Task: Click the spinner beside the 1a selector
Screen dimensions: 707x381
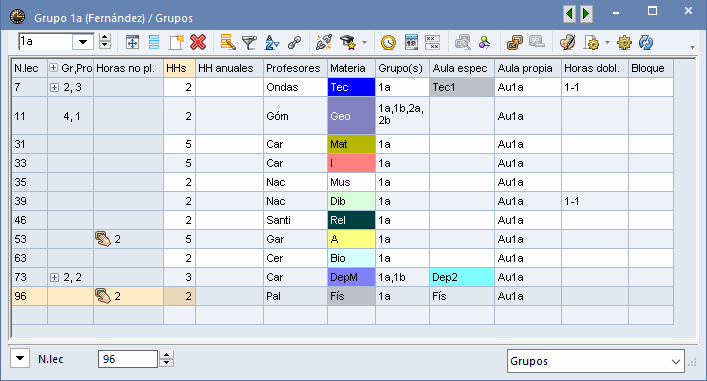Action: point(105,42)
